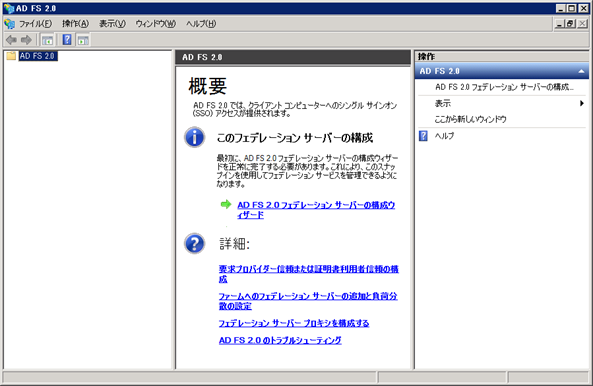This screenshot has height=386, width=593.
Task: Toggle the action pane show/hide toolbar icon
Action: (x=83, y=40)
